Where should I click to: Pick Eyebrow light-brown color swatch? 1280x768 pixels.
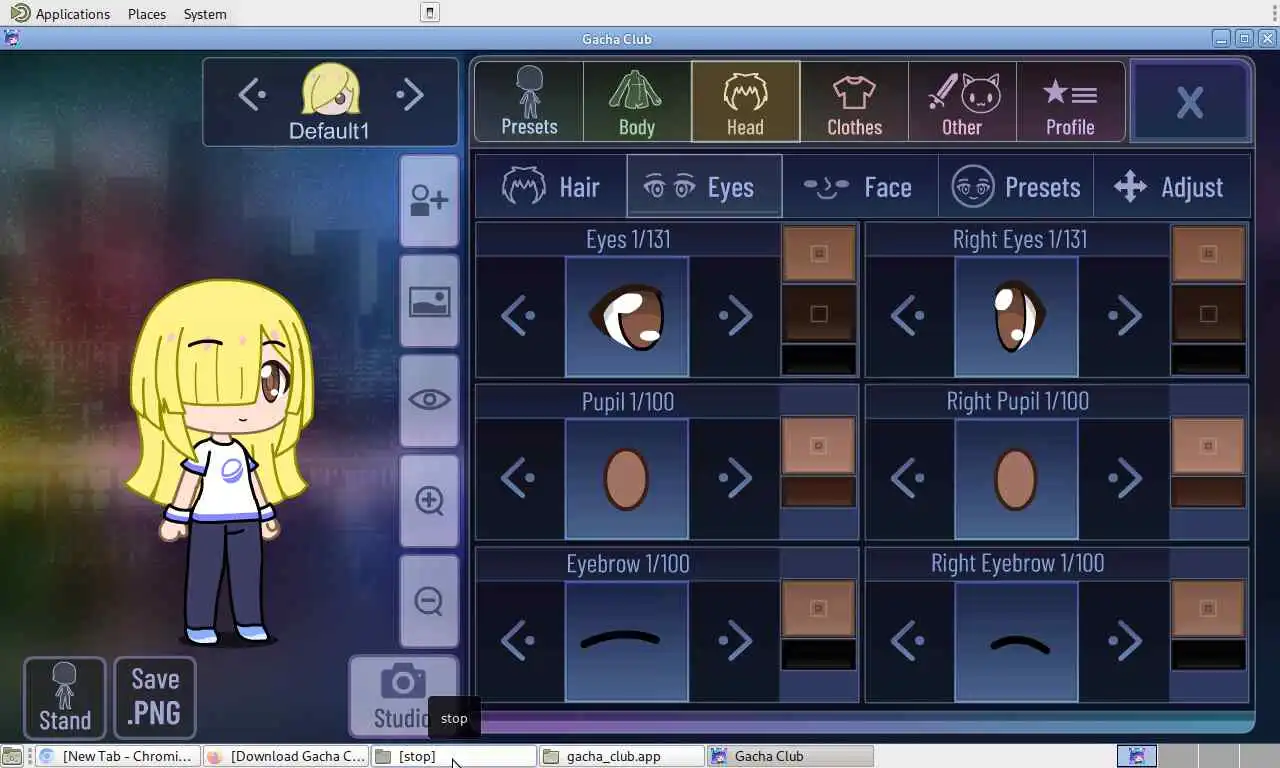click(x=819, y=608)
